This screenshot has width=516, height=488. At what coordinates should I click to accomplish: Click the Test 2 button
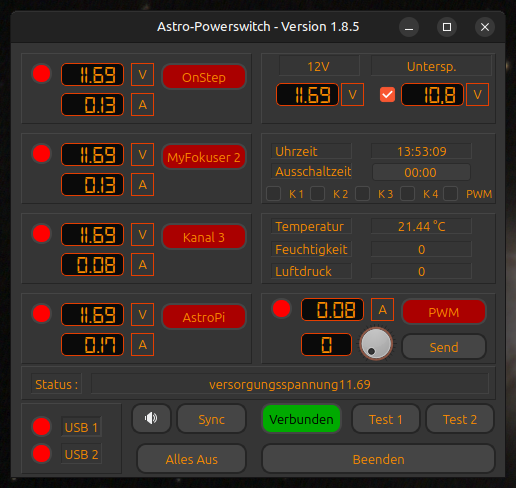point(460,419)
